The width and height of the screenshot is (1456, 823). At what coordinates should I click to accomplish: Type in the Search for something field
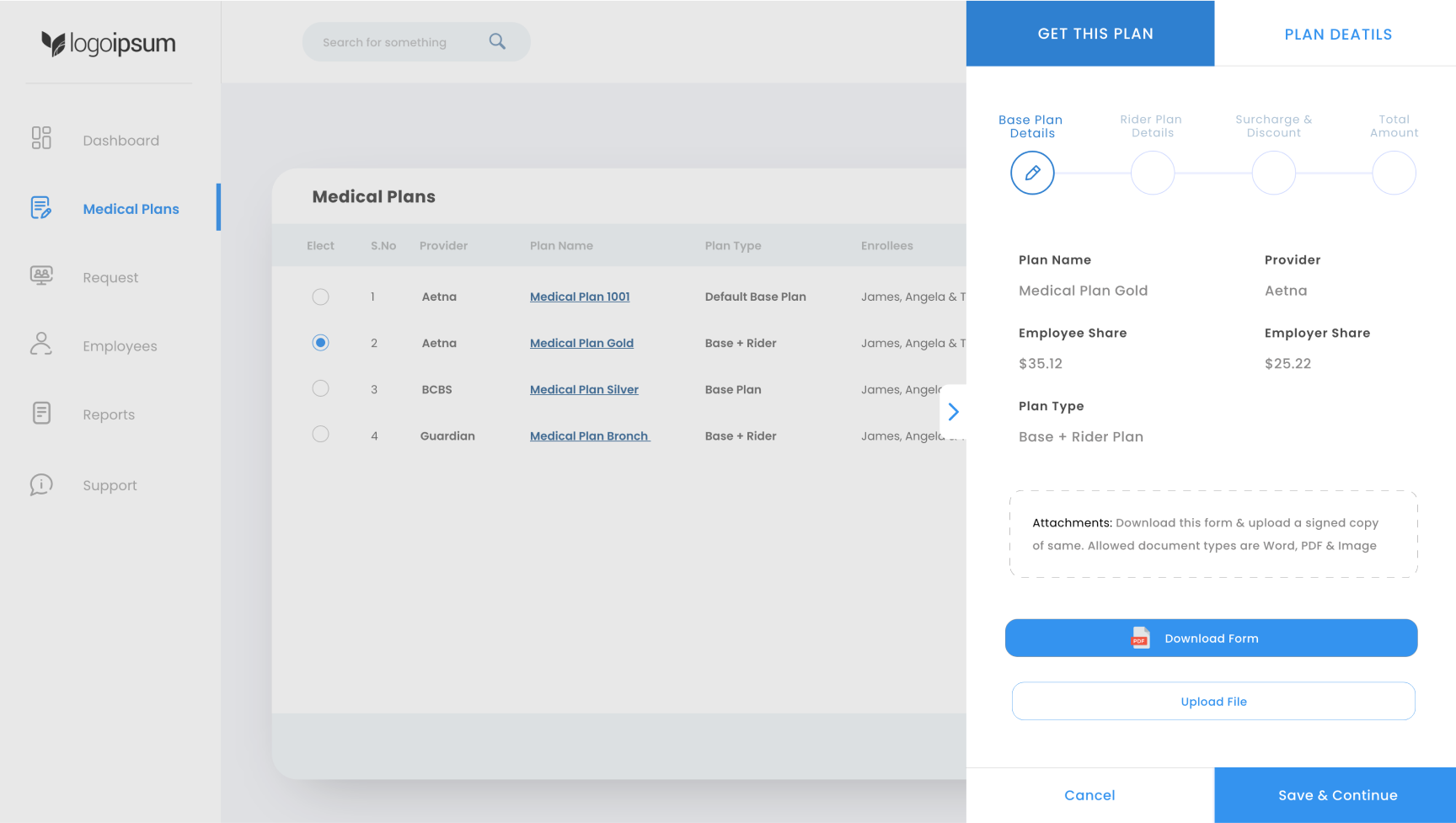coord(396,42)
